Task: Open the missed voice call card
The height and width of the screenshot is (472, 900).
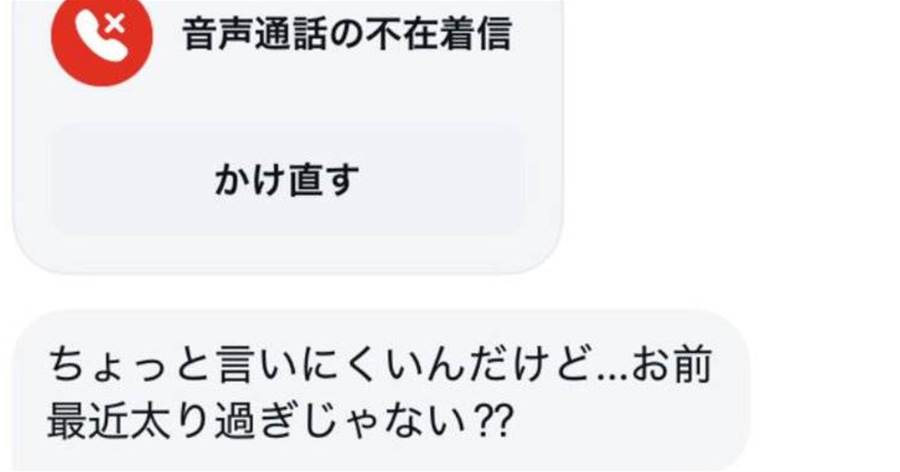Action: coord(288,136)
